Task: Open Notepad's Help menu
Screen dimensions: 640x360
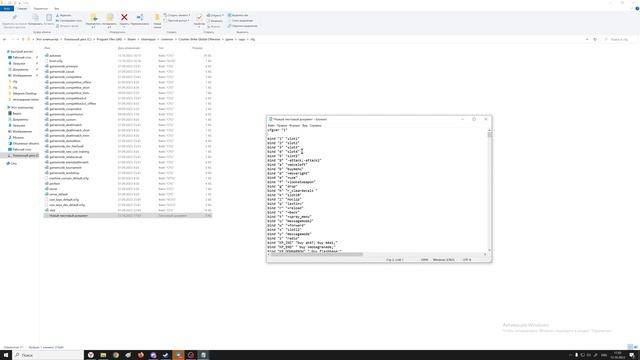Action: pyautogui.click(x=316, y=126)
